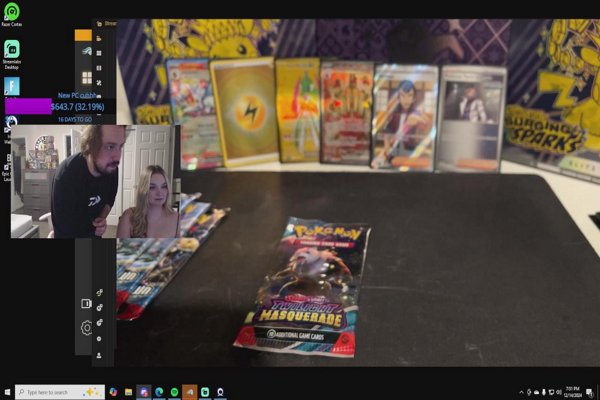The height and width of the screenshot is (400, 600).
Task: Click the orange highlighted sidebar tile
Action: (x=83, y=35)
